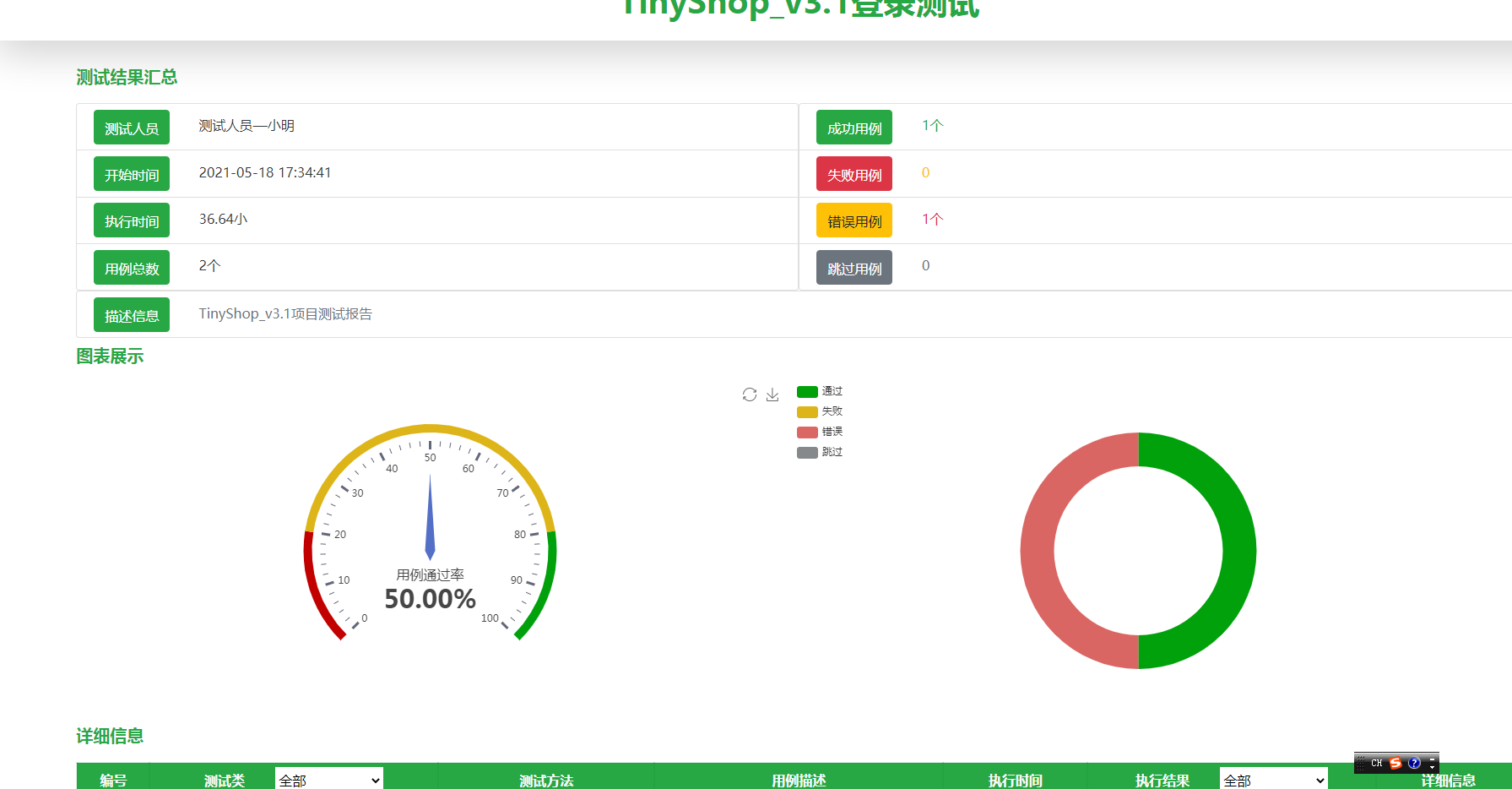The width and height of the screenshot is (1512, 789).
Task: Toggle the 通过 legend series
Action: point(820,391)
